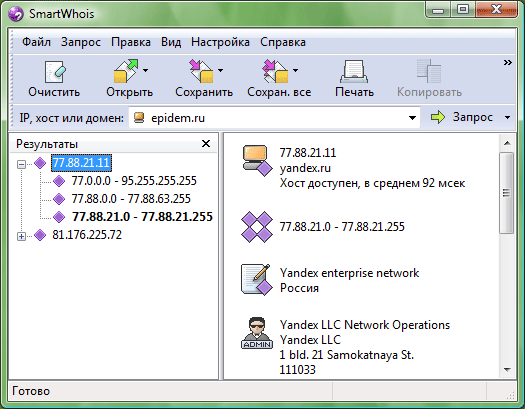Click the yandex.ru hostname text
Screen dimensions: 525x409
pos(305,168)
